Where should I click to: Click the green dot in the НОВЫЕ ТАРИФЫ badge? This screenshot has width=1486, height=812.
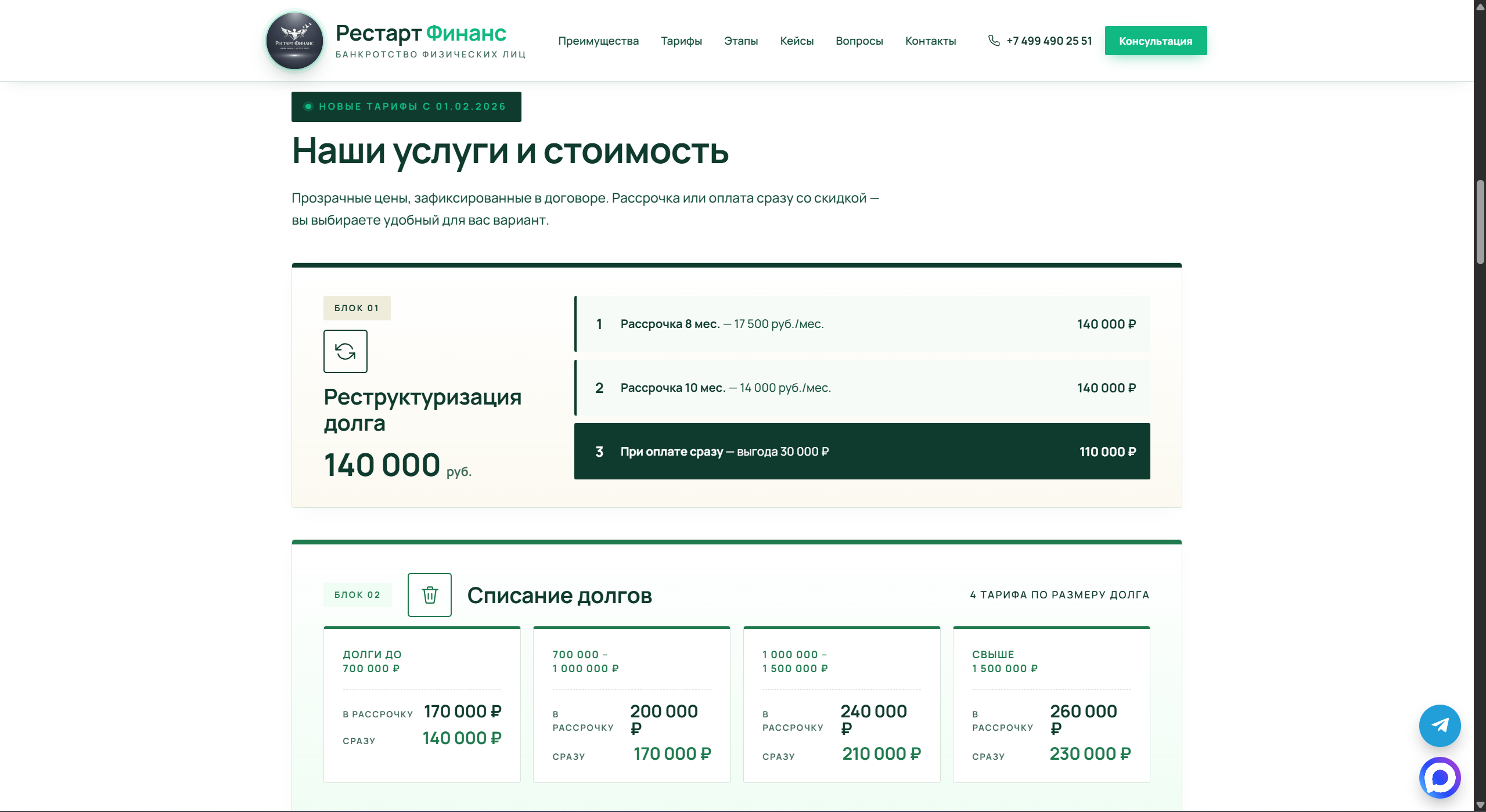pyautogui.click(x=308, y=106)
